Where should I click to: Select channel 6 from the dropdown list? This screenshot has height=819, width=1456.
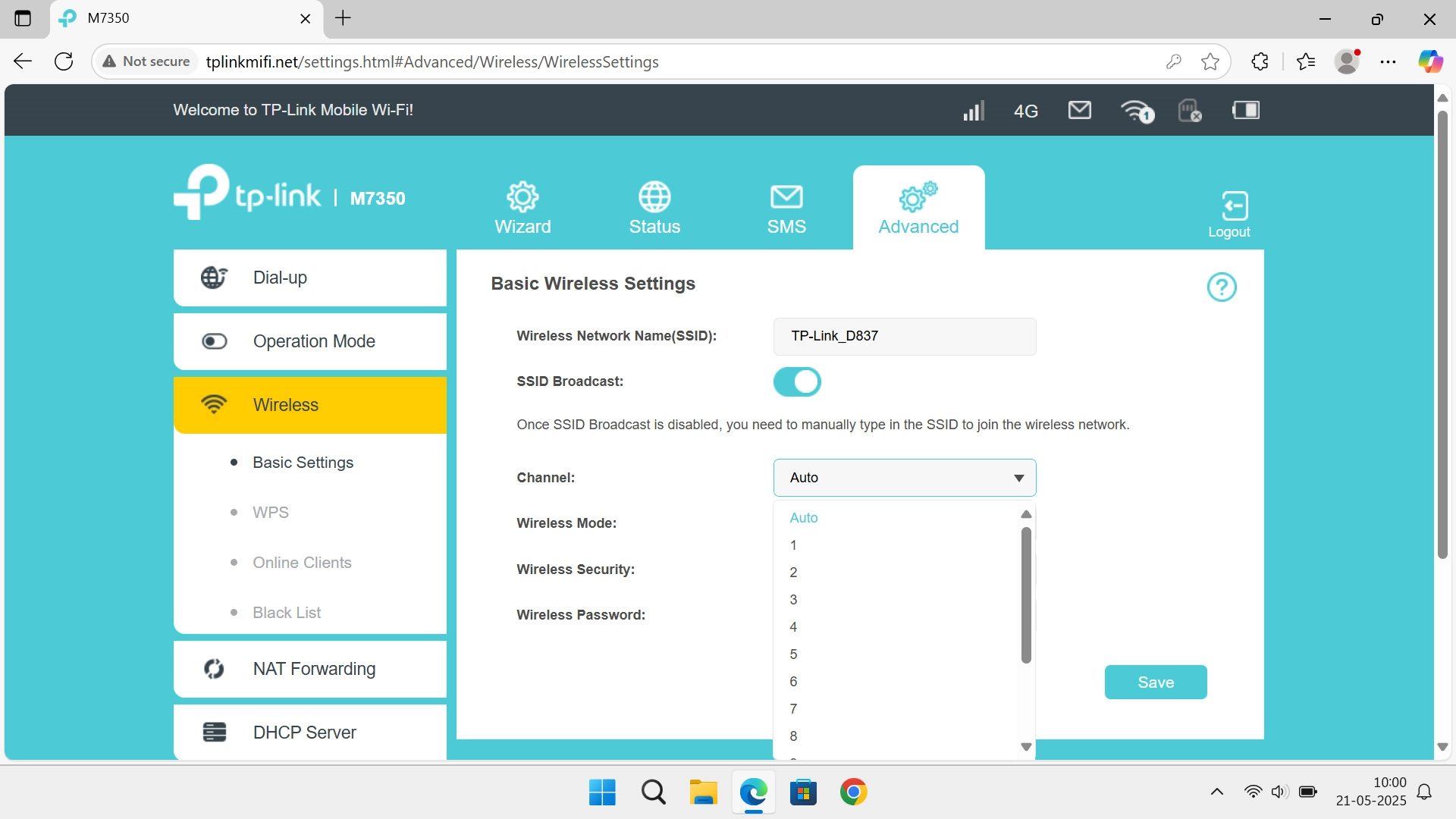(793, 682)
